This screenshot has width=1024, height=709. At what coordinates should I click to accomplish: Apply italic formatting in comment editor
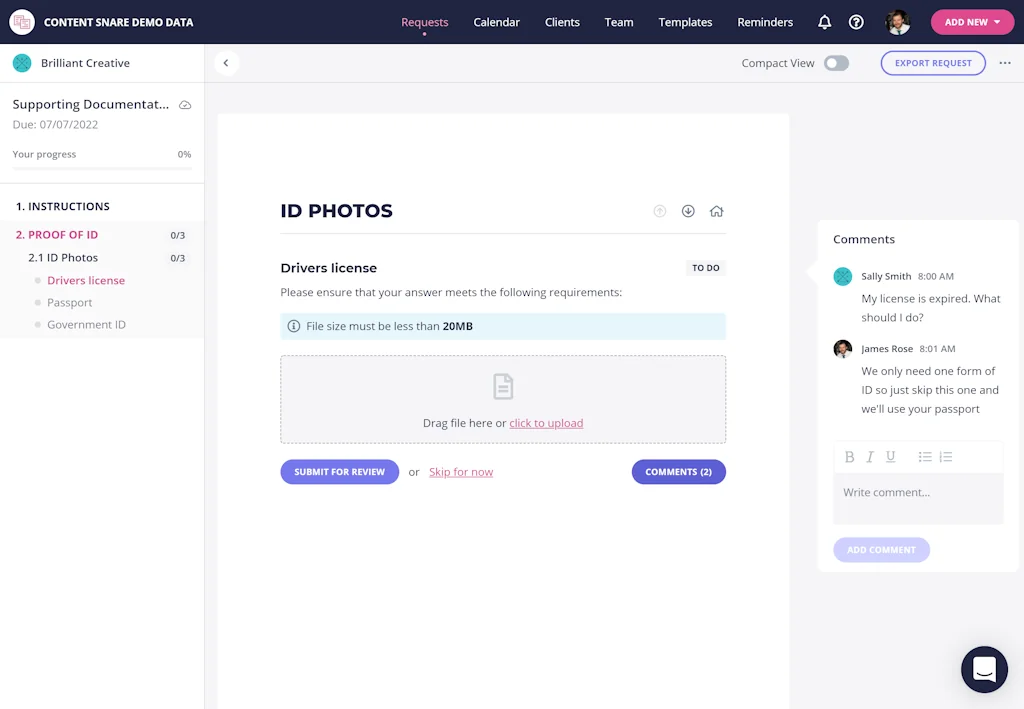click(870, 457)
